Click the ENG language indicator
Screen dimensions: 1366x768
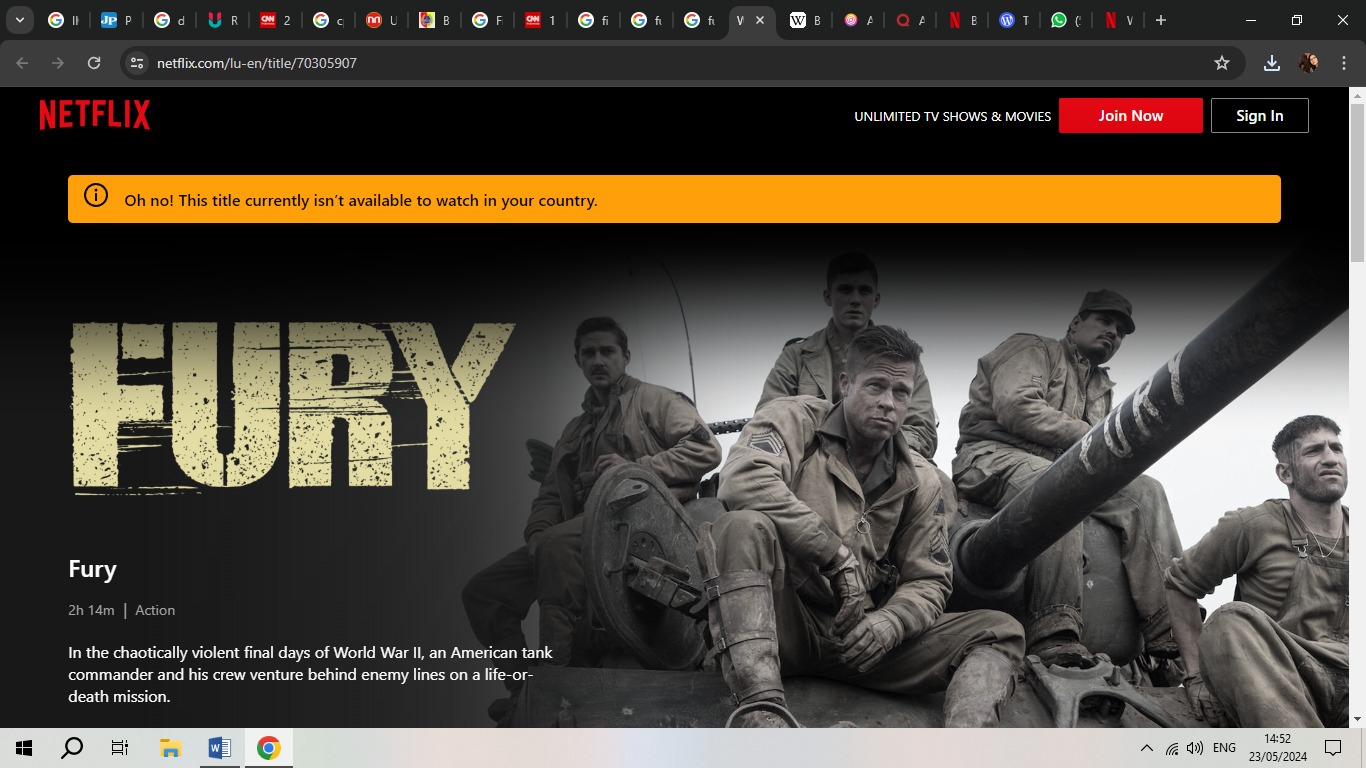click(x=1224, y=748)
